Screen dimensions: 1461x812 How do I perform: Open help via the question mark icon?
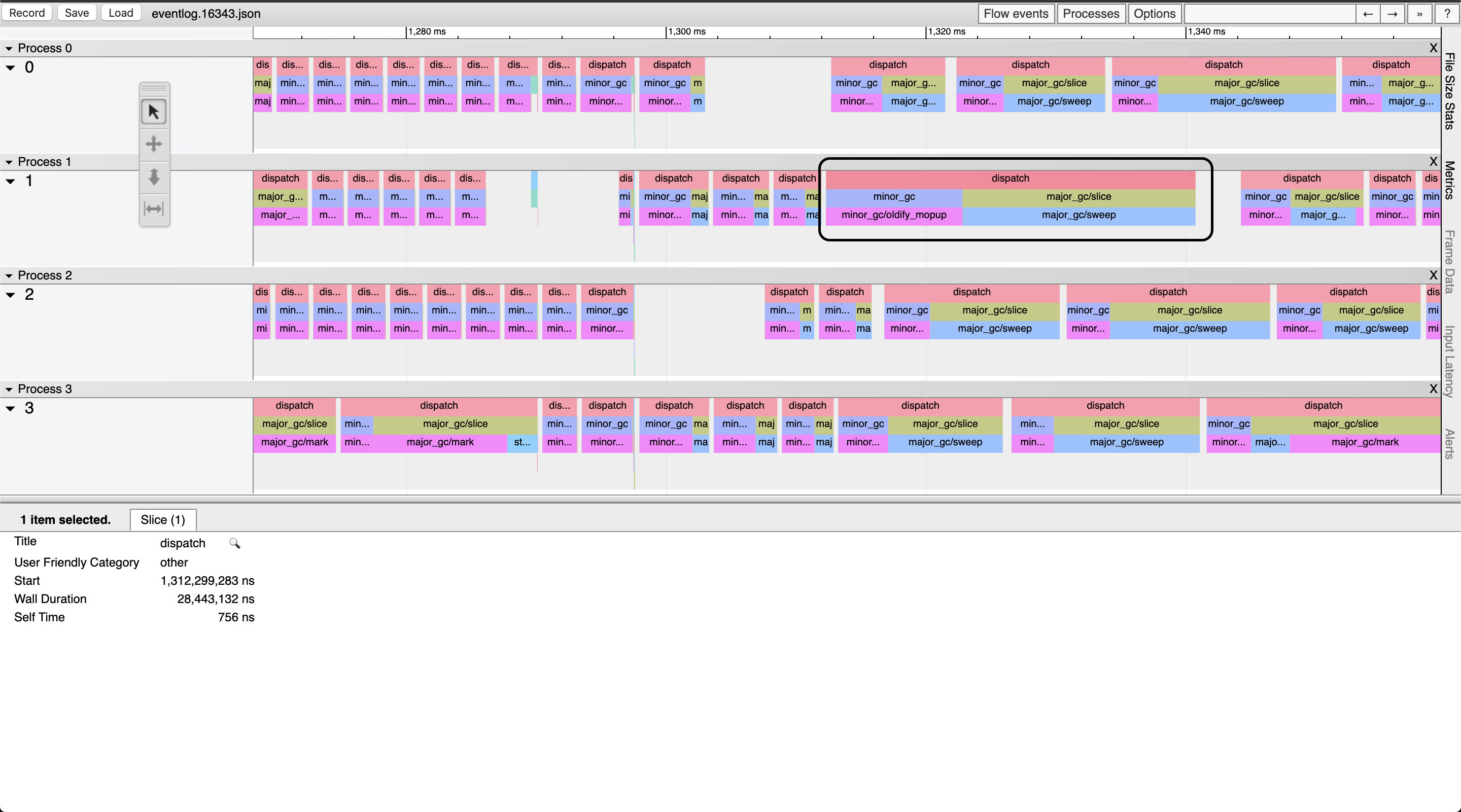point(1447,13)
